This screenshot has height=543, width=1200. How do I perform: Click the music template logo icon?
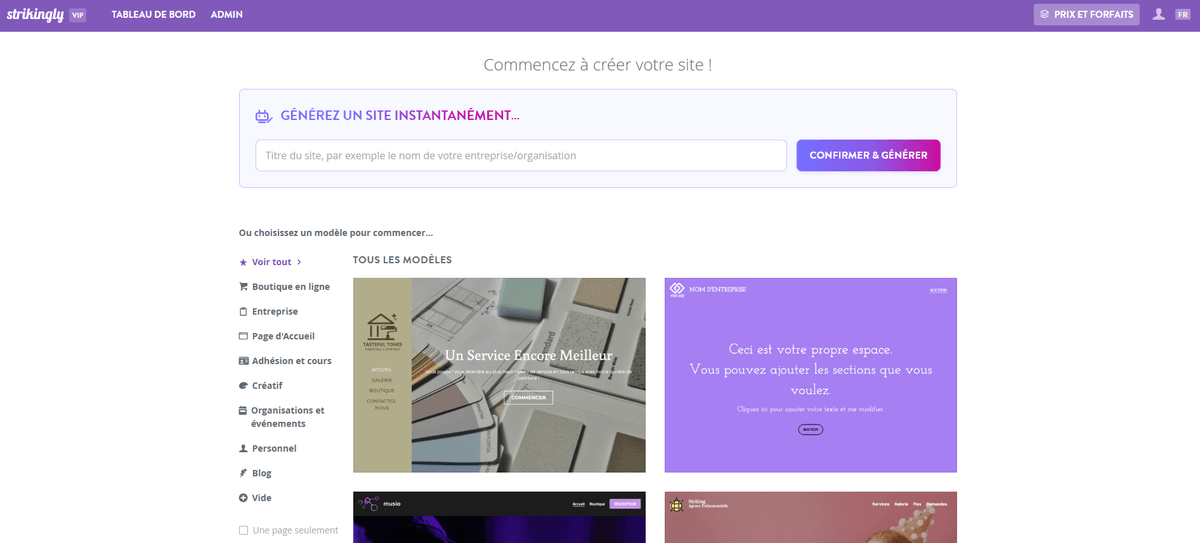pyautogui.click(x=366, y=504)
